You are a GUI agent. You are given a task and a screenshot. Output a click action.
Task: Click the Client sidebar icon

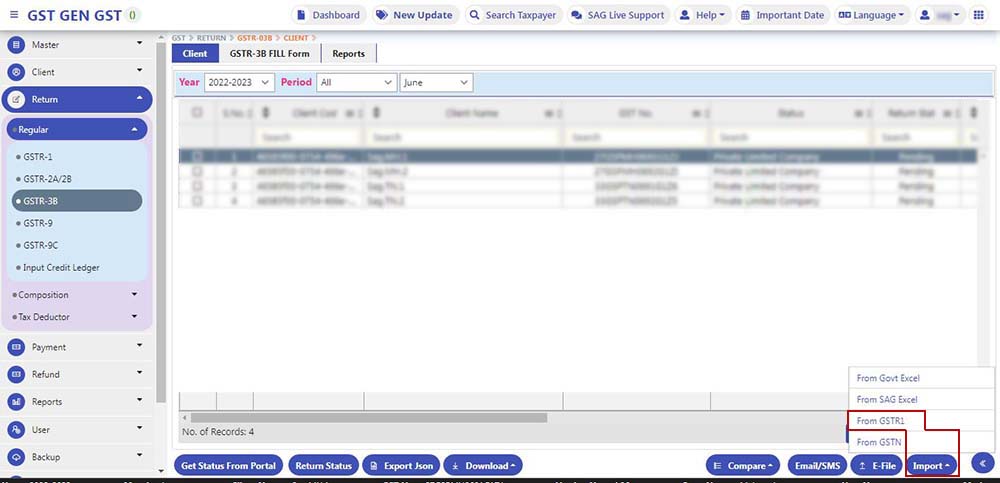(x=16, y=72)
